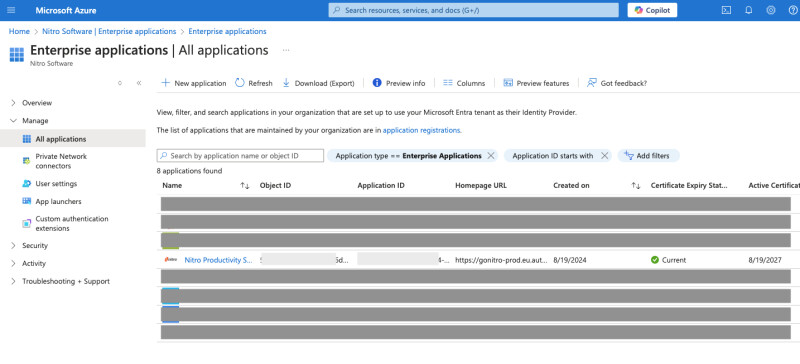The image size is (800, 364).
Task: Remove the Application ID starts with filter
Action: click(604, 156)
